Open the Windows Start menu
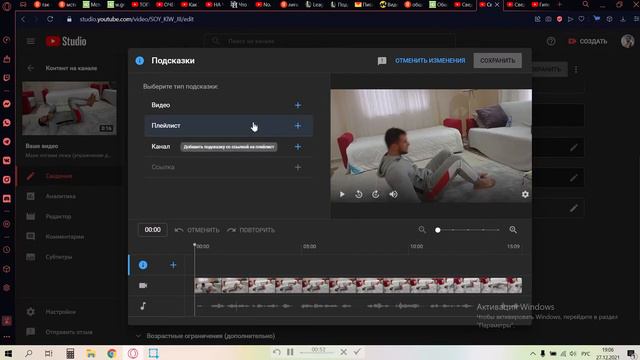640x360 pixels. click(8, 353)
